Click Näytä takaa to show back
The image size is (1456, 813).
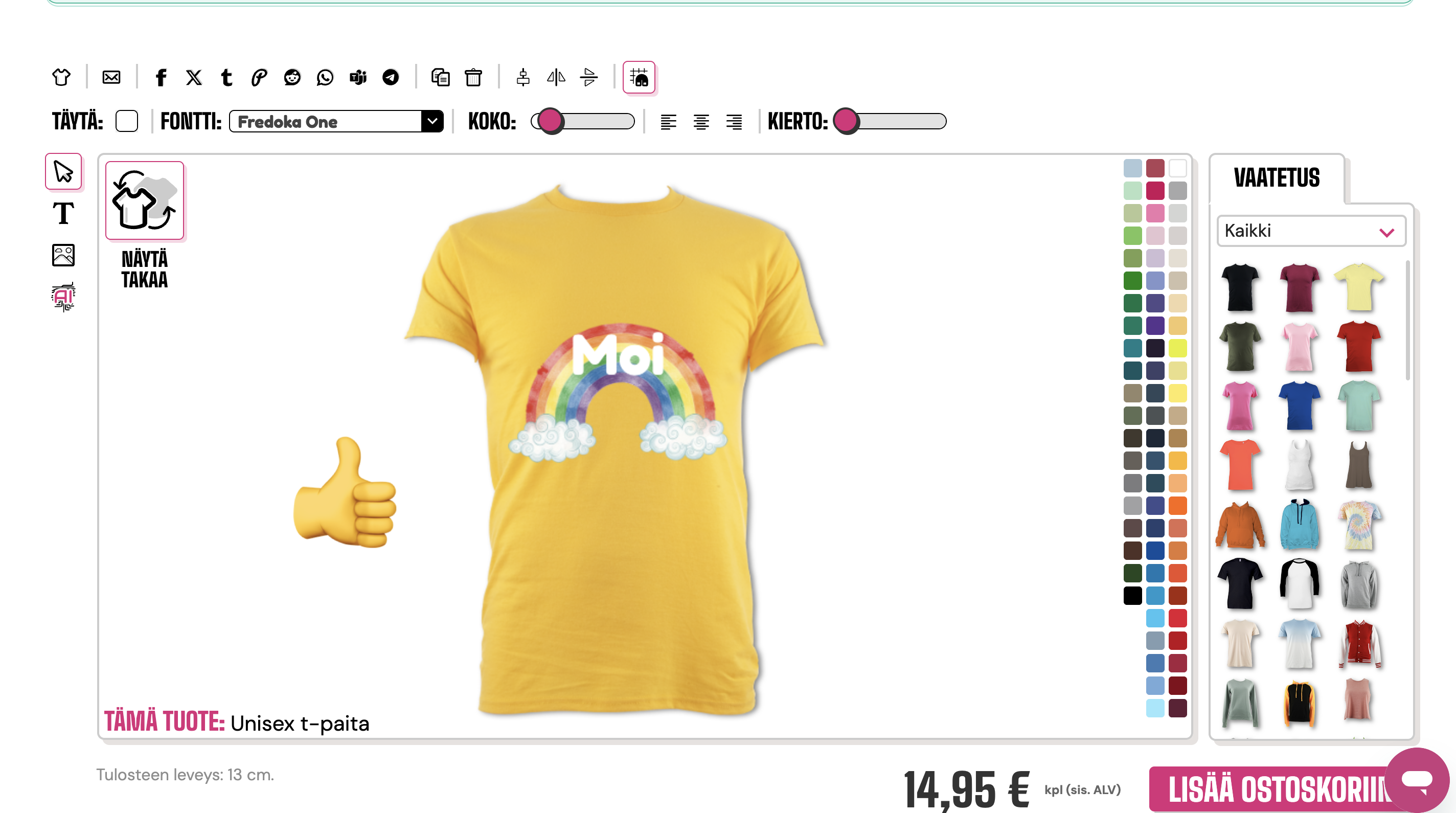tap(145, 201)
